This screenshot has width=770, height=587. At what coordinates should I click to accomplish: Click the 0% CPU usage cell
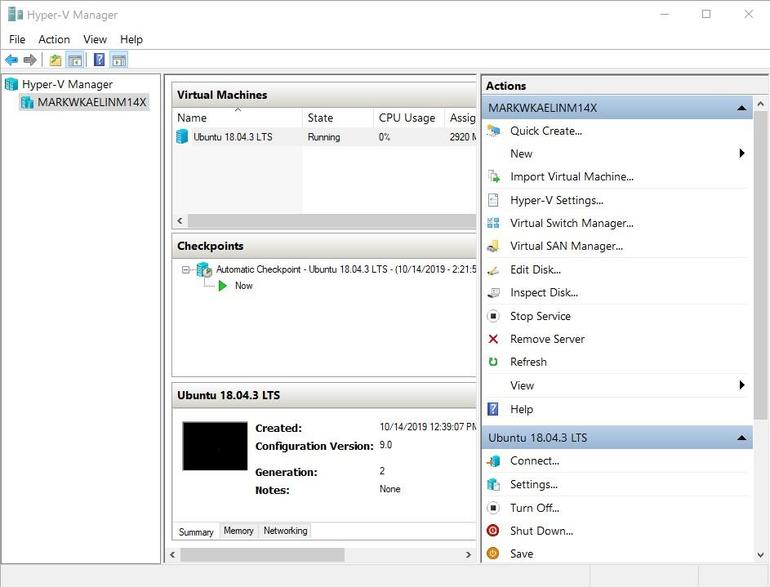coord(384,137)
